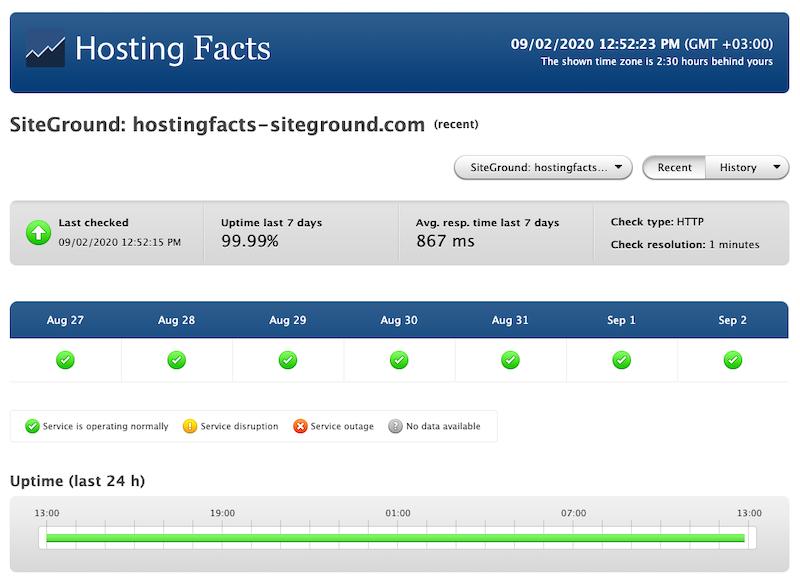Open the SiteGround: hostingfacts site dropdown

(x=543, y=167)
